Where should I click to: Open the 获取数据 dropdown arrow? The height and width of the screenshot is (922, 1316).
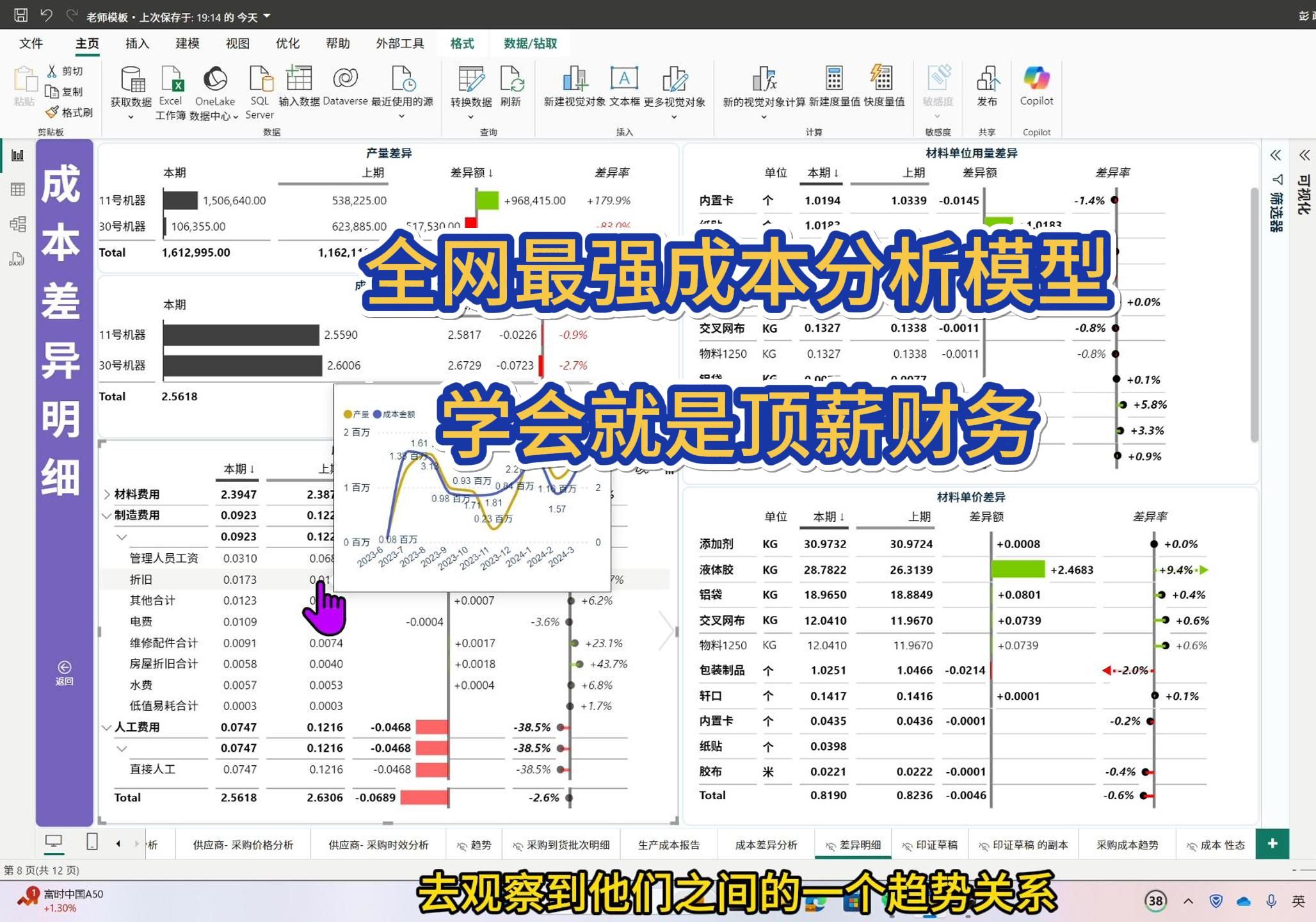[x=131, y=117]
